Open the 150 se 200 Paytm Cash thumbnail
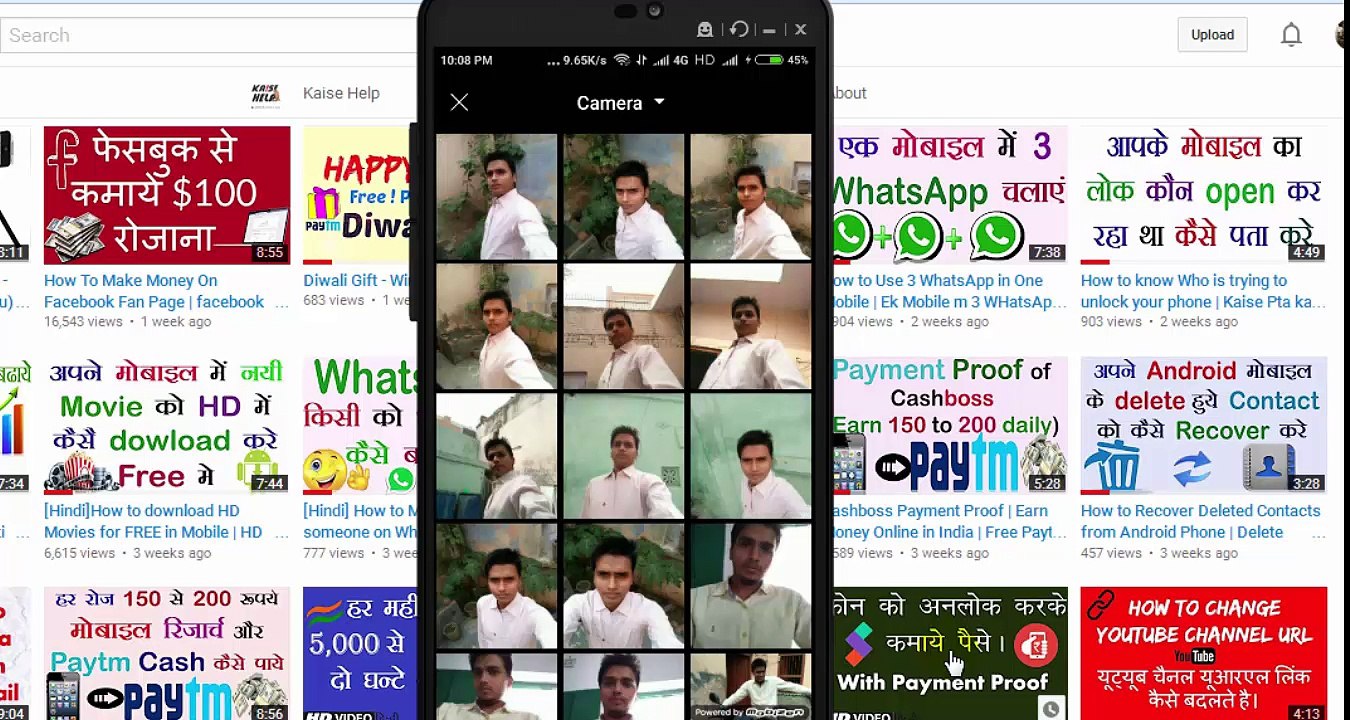1350x720 pixels. [x=167, y=653]
